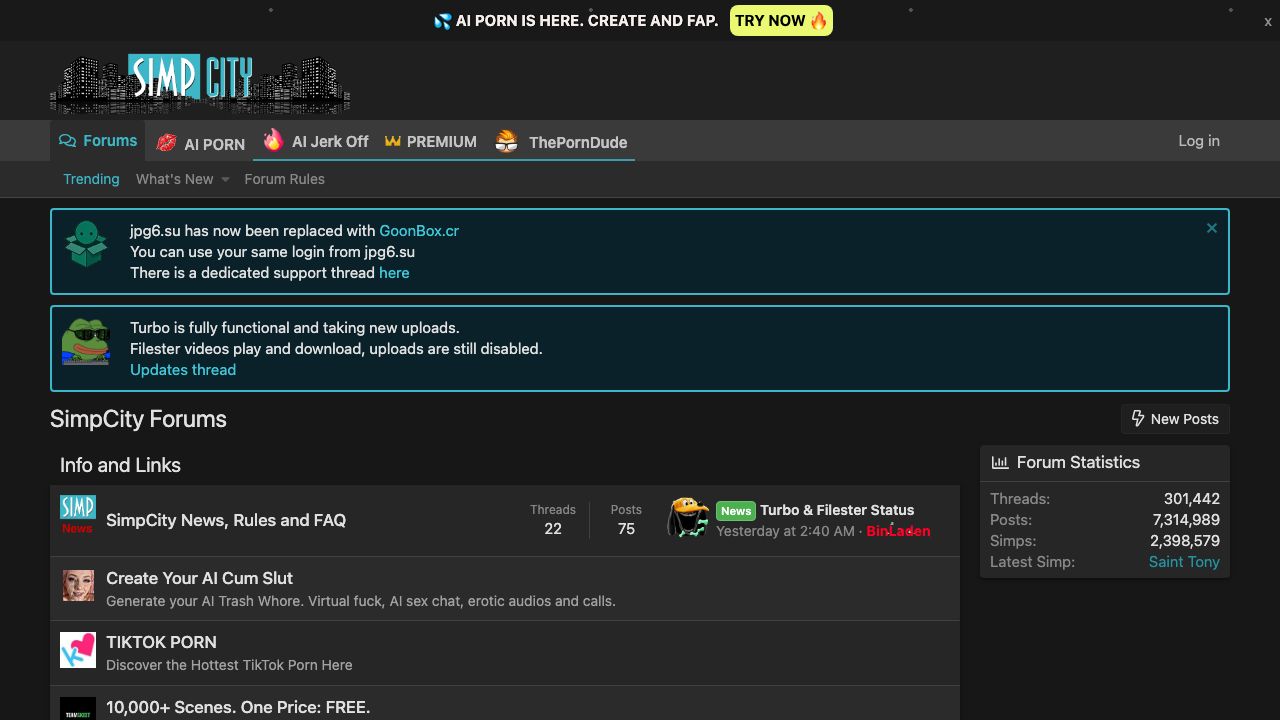Click BinLaden's avatar thumbnail

pyautogui.click(x=688, y=518)
